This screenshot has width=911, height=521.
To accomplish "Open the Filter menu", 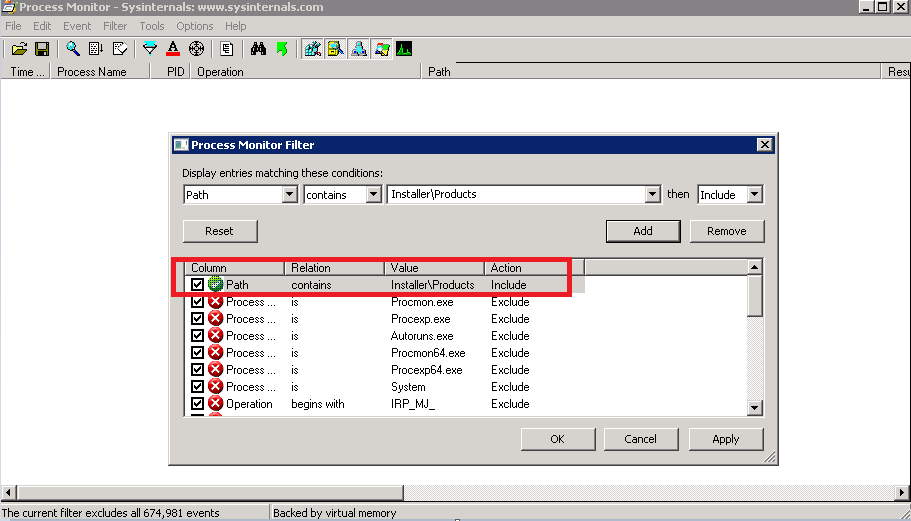I will (x=115, y=26).
